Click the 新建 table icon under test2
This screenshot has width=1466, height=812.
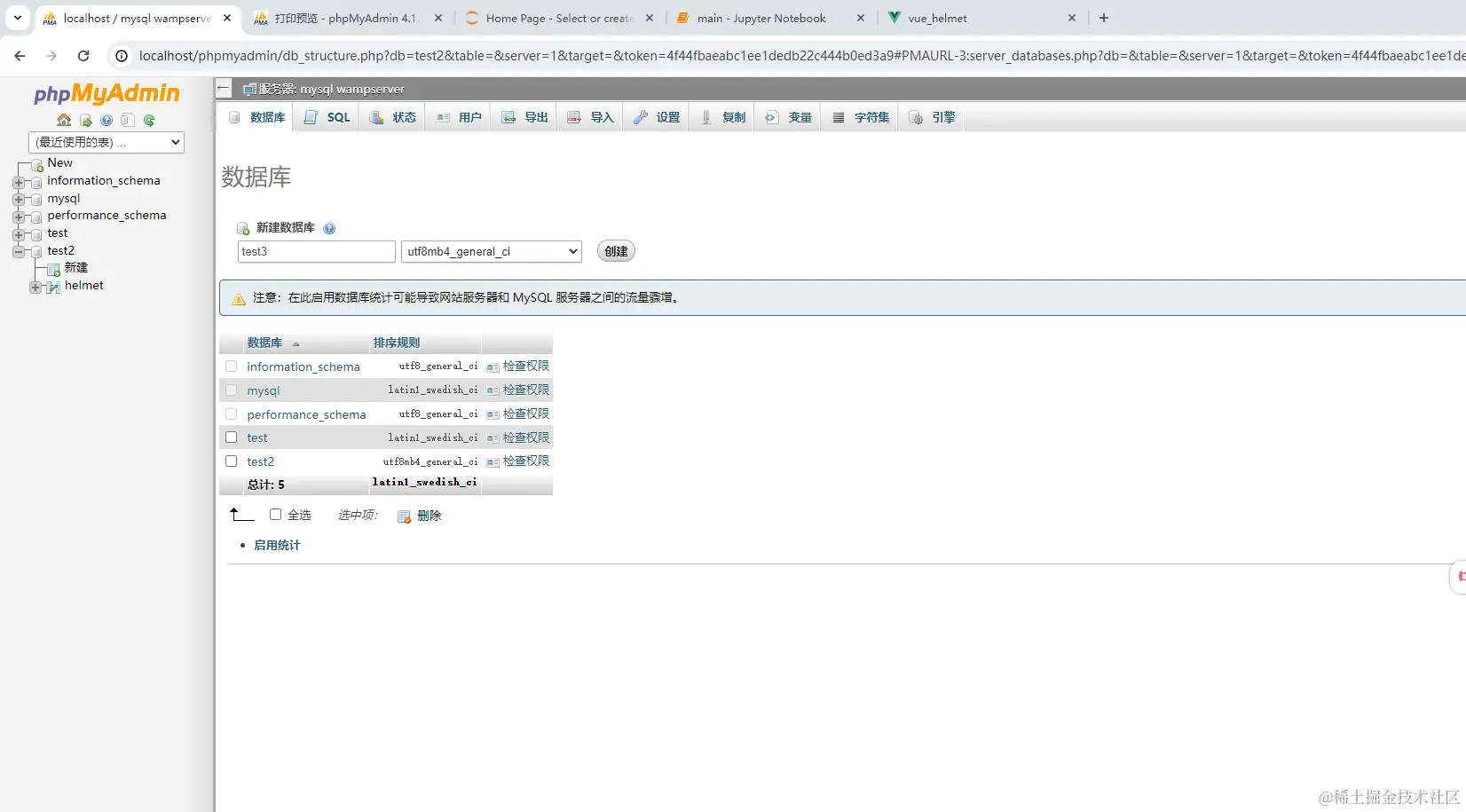[54, 269]
